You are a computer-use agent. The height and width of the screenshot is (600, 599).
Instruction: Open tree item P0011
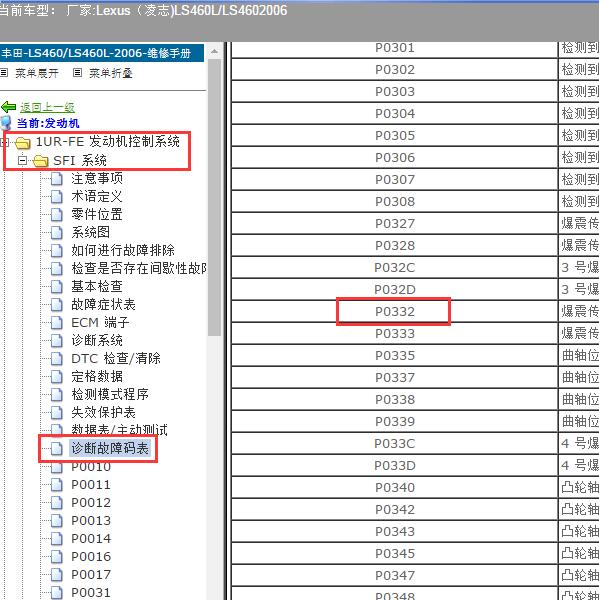(x=91, y=484)
